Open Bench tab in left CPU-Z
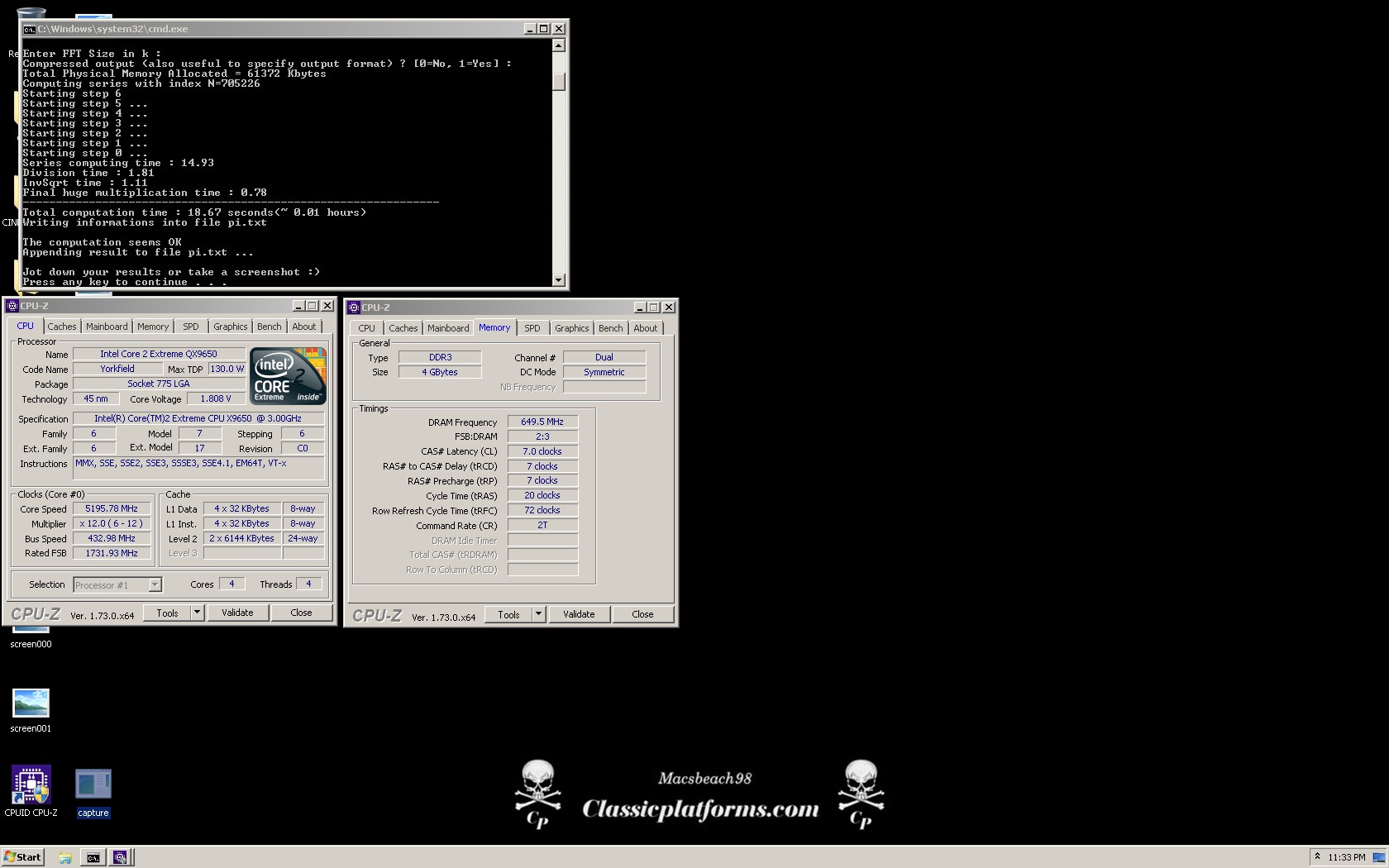Viewport: 1389px width, 868px height. pos(269,327)
